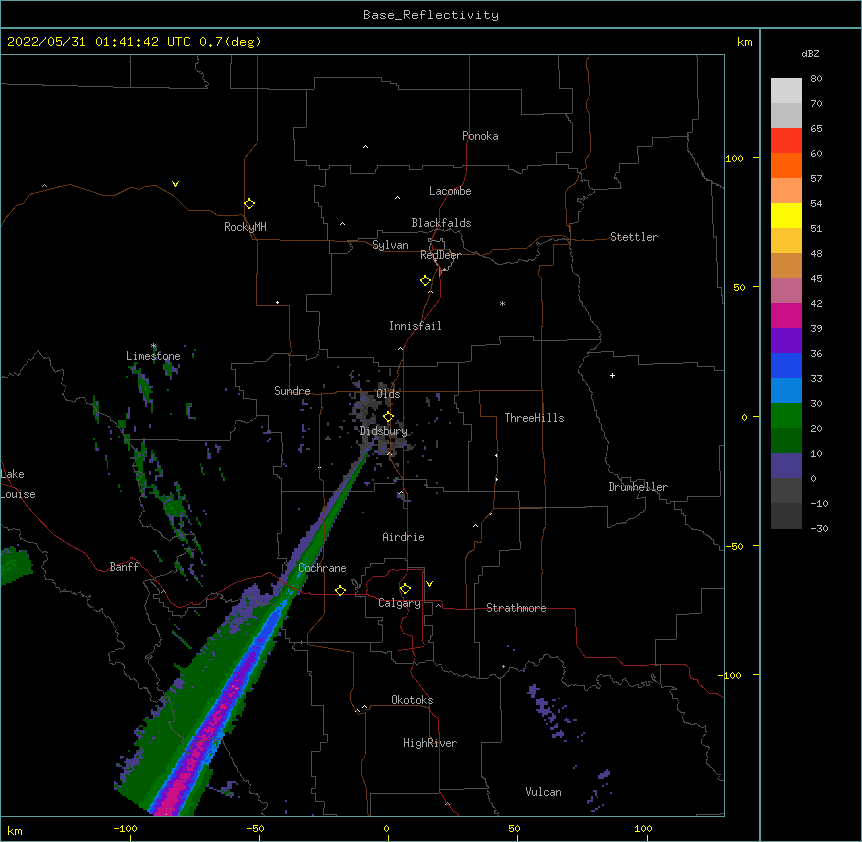Click the Okotoks label

point(412,700)
